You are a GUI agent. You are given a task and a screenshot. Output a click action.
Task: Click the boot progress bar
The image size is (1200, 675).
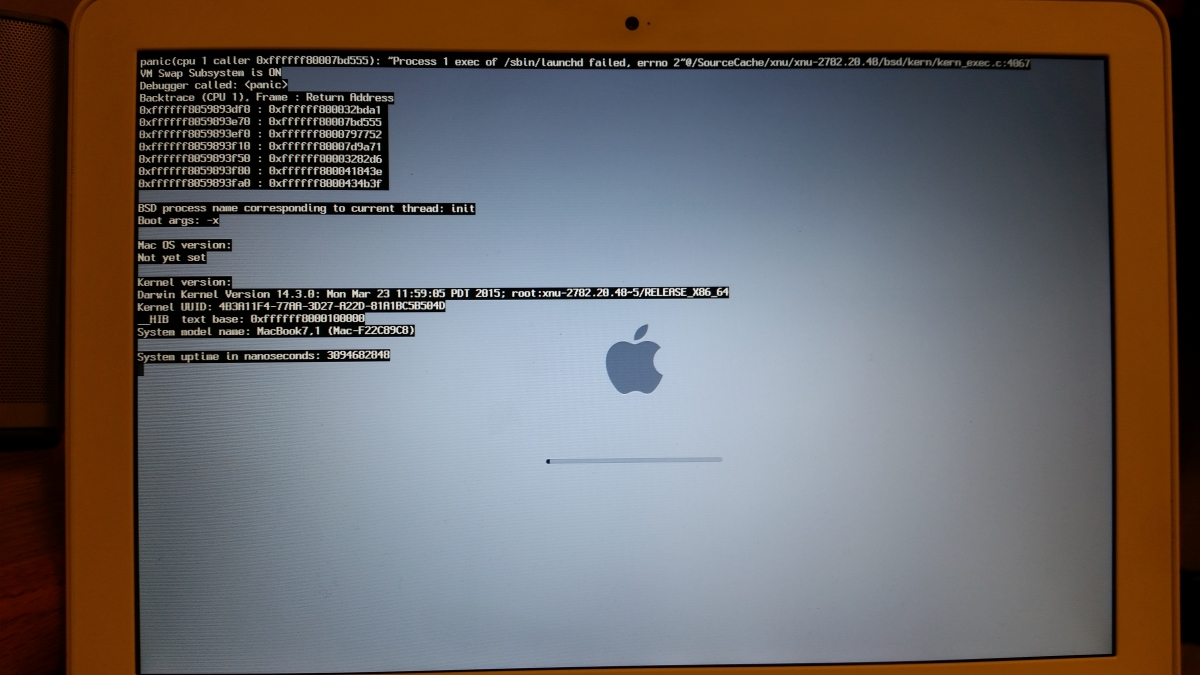(634, 460)
